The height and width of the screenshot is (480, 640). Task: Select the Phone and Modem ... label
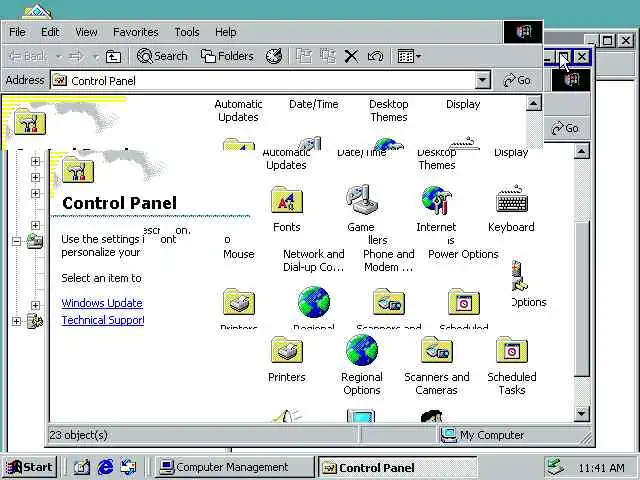point(389,260)
